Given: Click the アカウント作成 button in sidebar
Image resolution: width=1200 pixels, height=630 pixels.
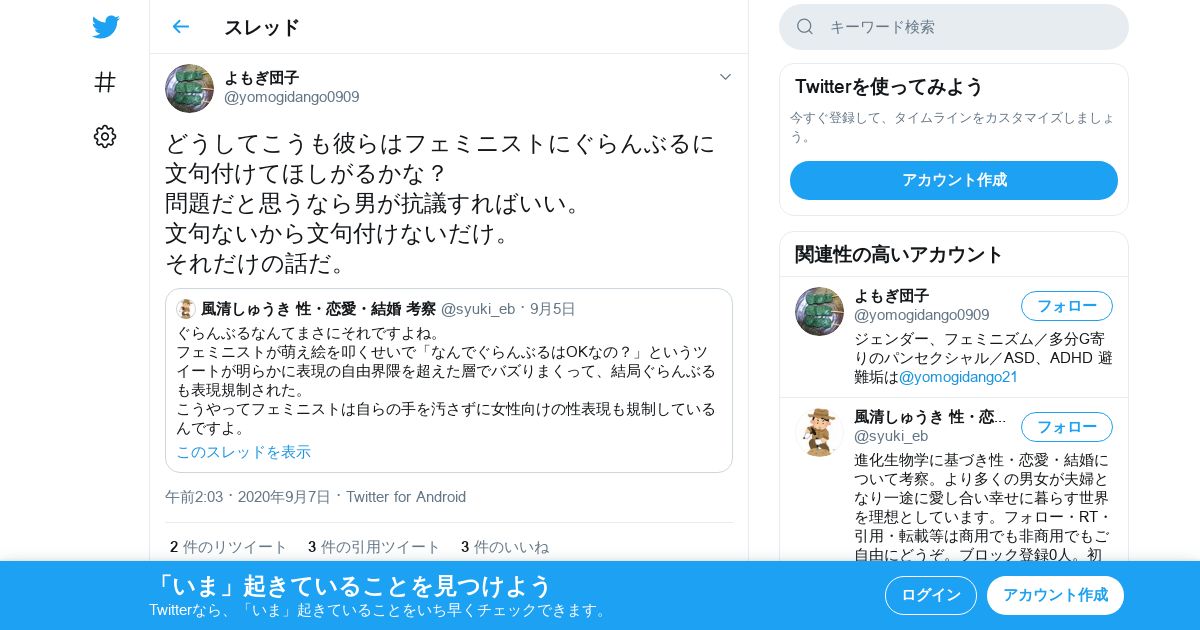Looking at the screenshot, I should 954,180.
